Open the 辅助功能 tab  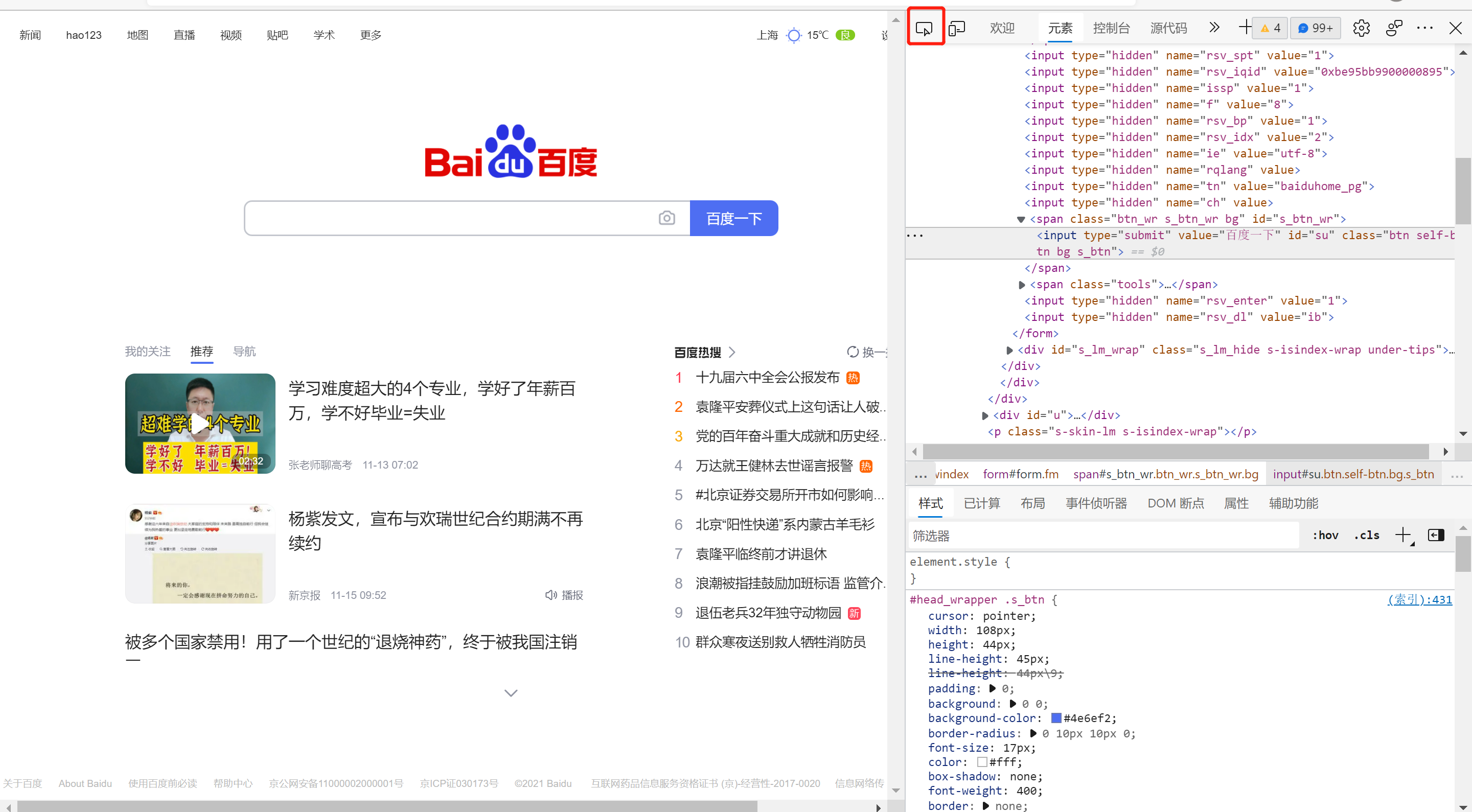pos(1293,503)
